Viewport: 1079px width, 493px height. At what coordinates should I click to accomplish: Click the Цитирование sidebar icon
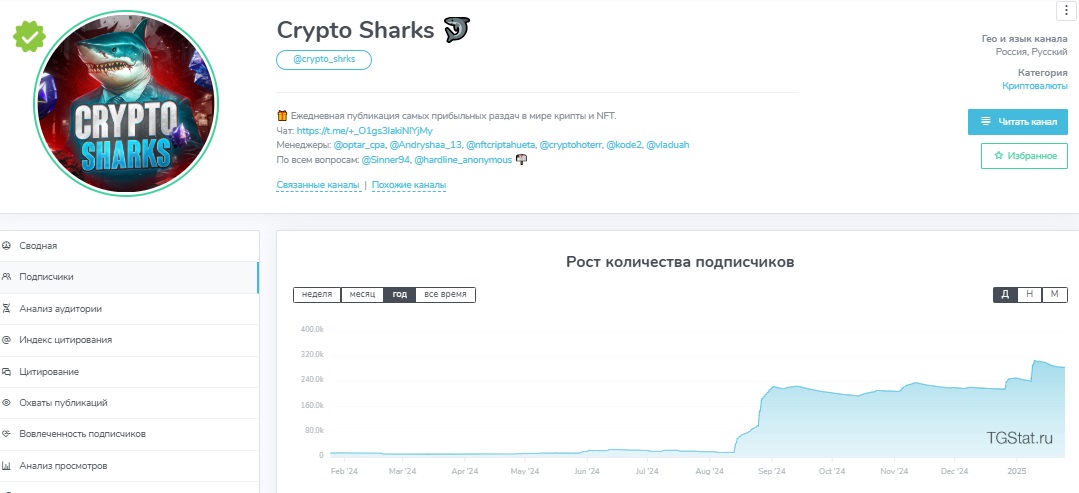(x=6, y=372)
